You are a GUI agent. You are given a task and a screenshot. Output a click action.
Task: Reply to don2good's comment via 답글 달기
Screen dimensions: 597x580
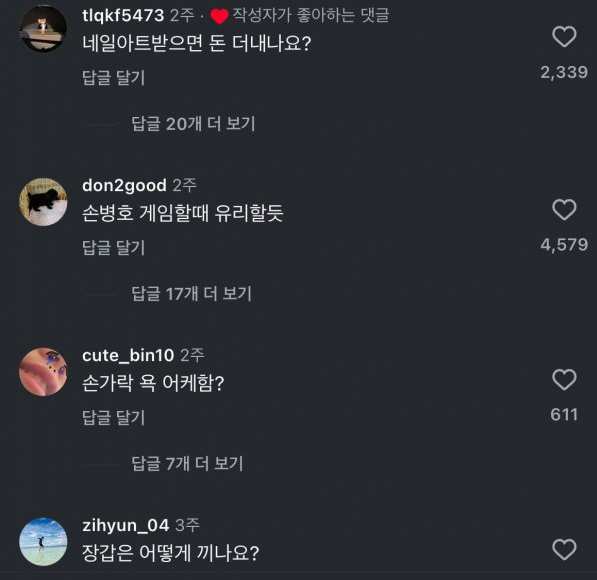click(x=113, y=248)
